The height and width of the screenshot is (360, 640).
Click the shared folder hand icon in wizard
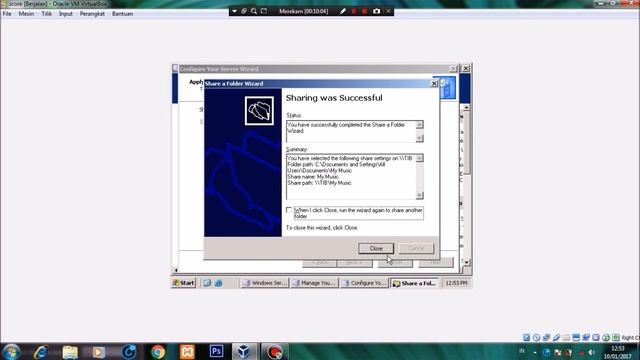(x=259, y=111)
